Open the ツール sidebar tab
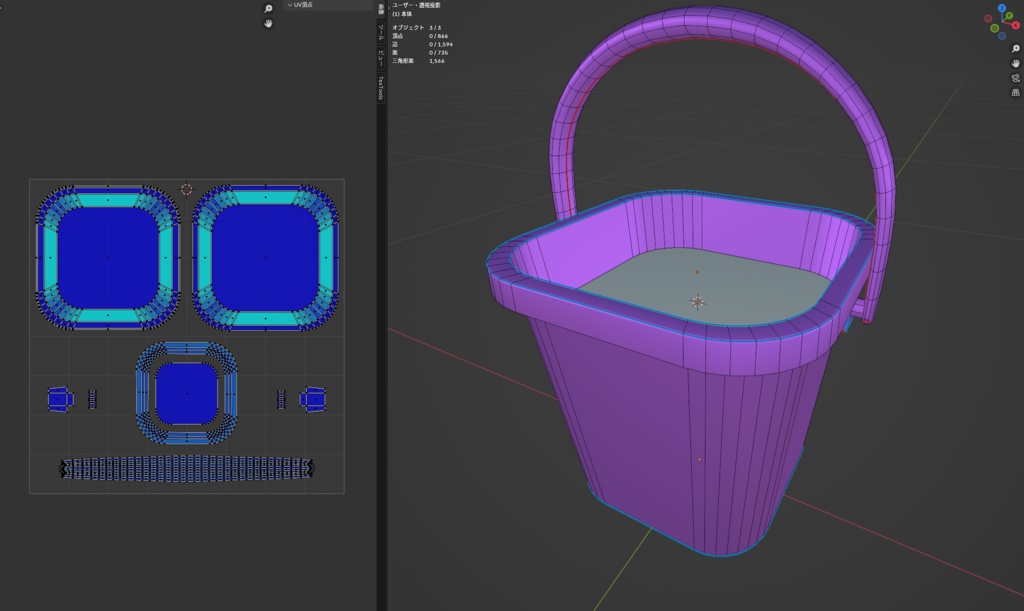Viewport: 1024px width, 611px height. (380, 33)
